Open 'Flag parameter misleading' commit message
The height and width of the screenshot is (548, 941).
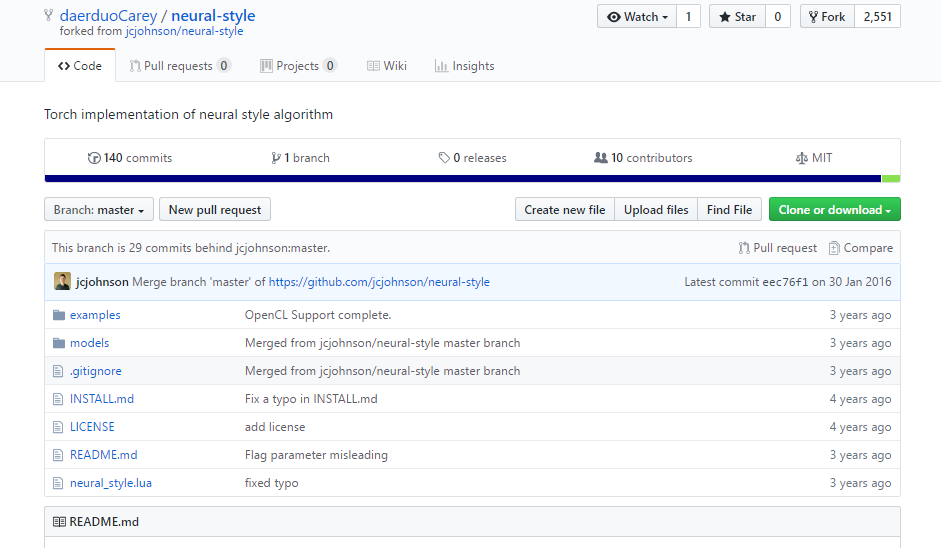316,456
